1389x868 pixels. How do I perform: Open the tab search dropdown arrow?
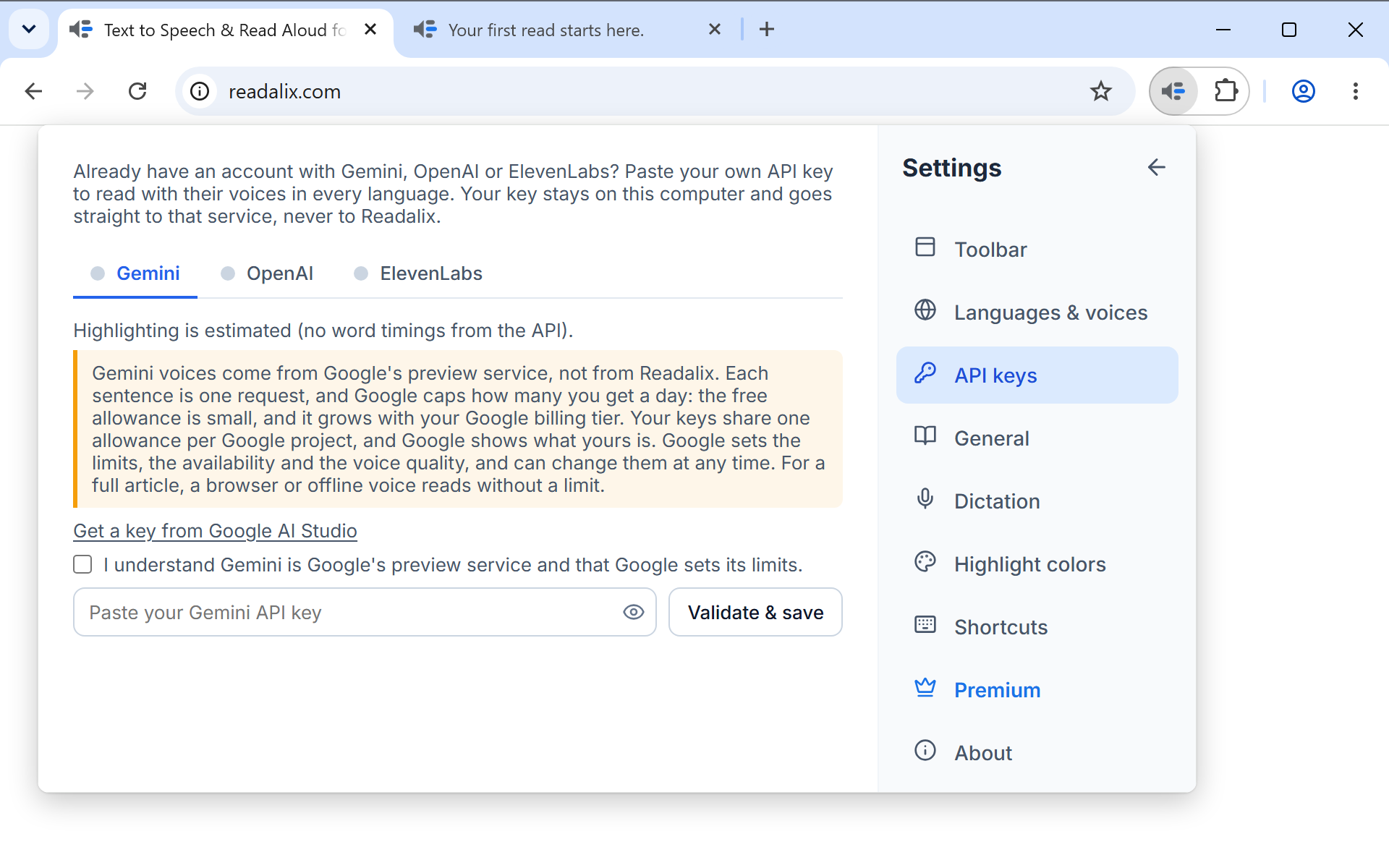click(29, 30)
